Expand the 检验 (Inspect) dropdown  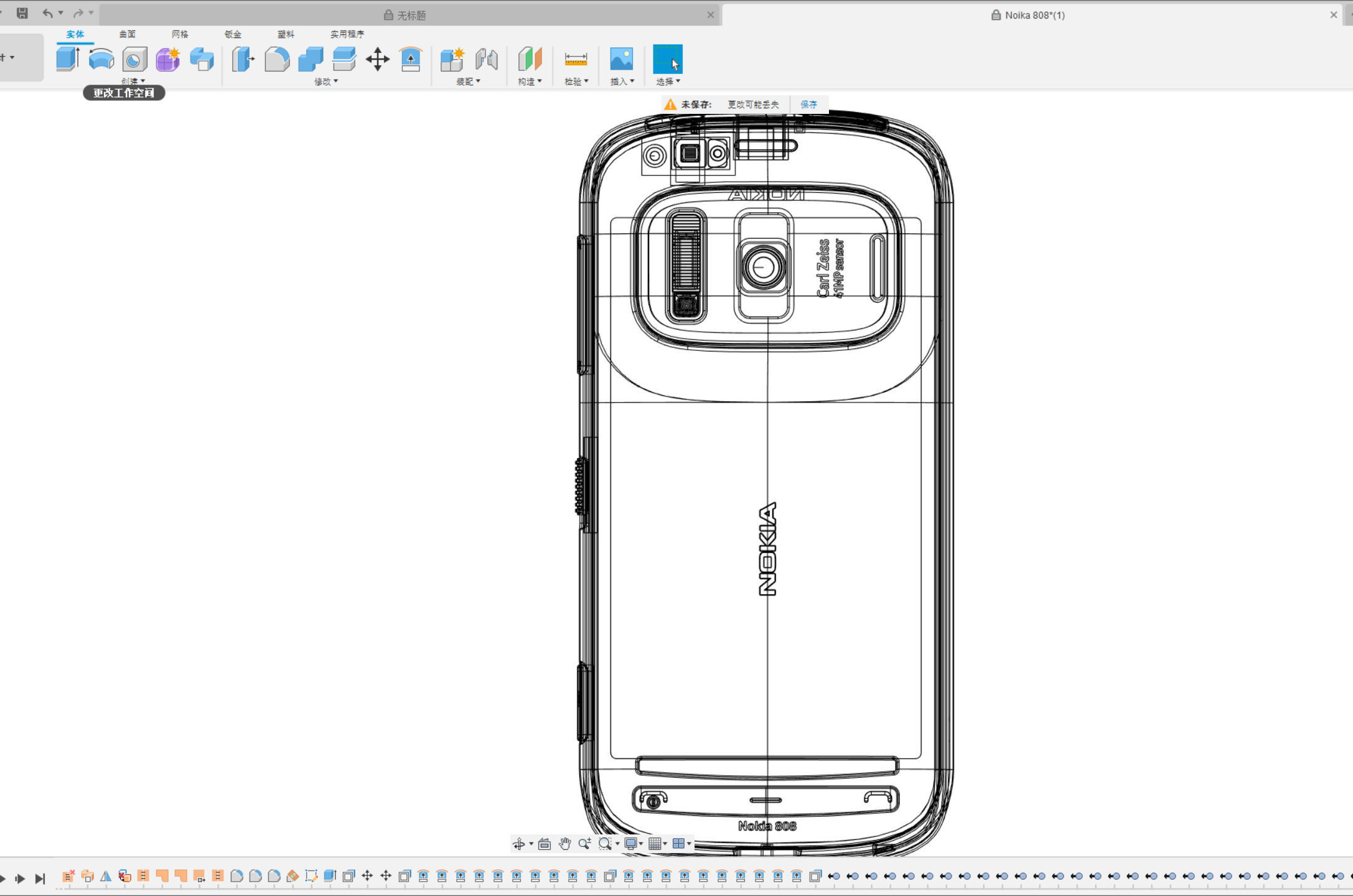point(576,82)
